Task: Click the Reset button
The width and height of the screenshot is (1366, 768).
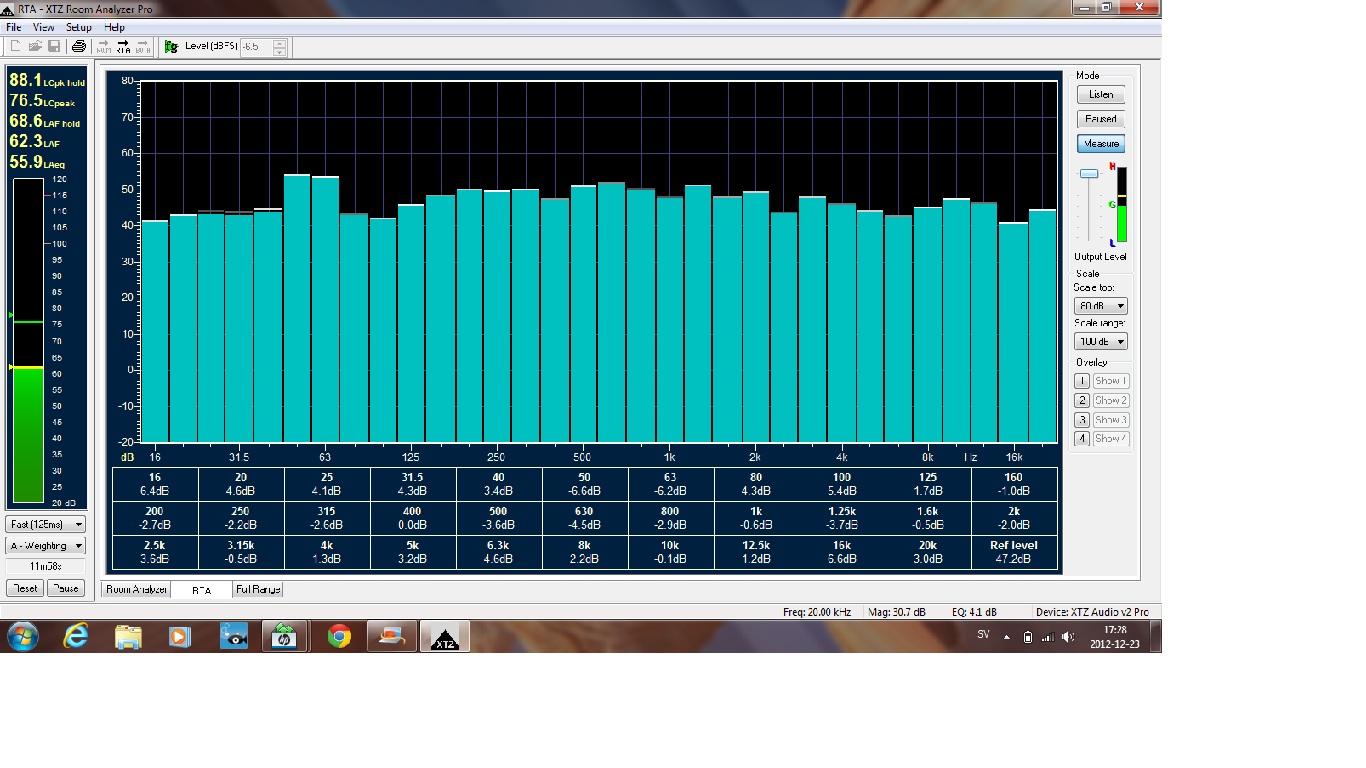Action: [x=25, y=589]
